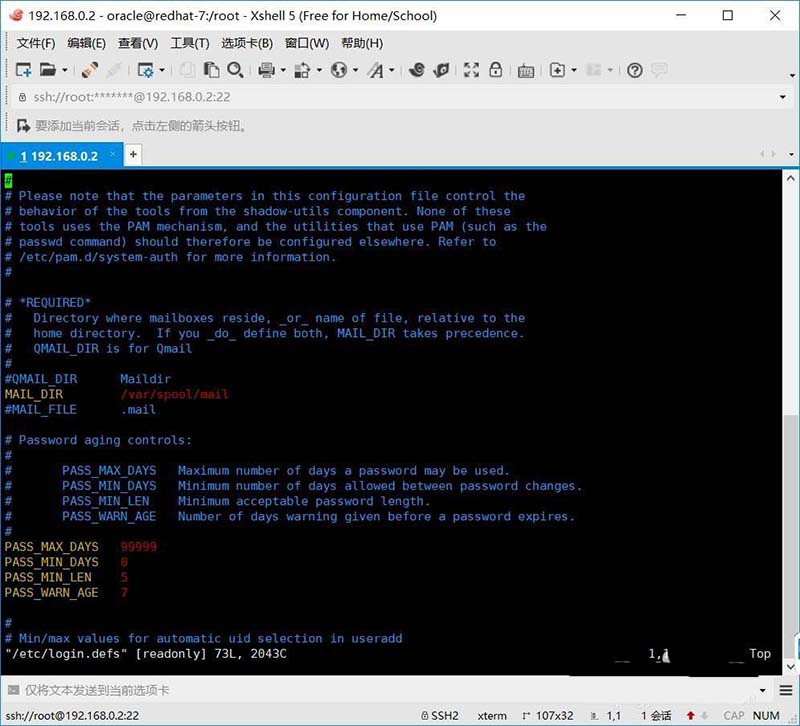Toggle NUM indicator in the status bar
This screenshot has height=726, width=800.
click(x=765, y=716)
